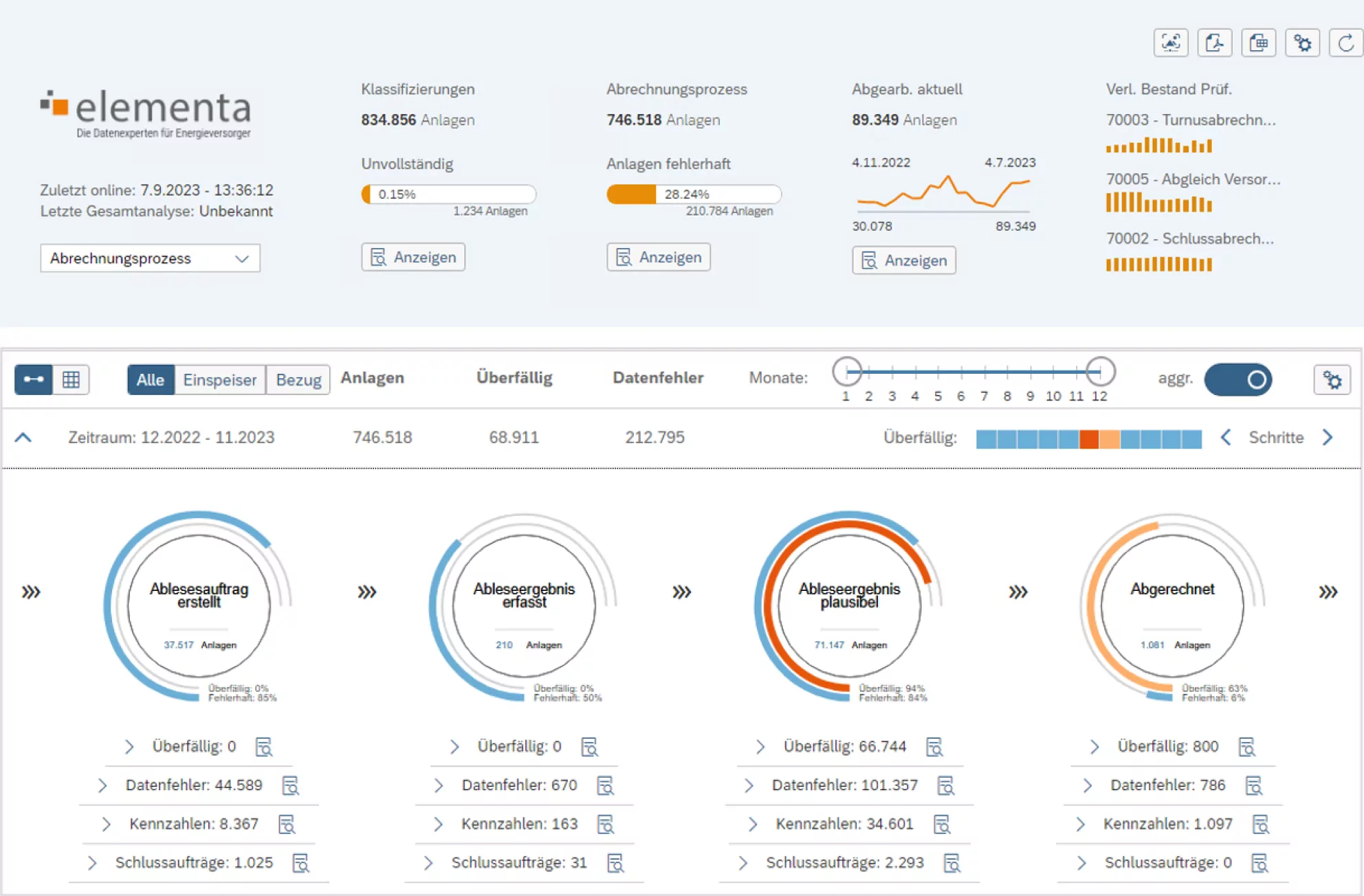Open magnifier icon beside Überfällig 66.744
Viewport: 1364px width, 896px height.
(x=936, y=746)
